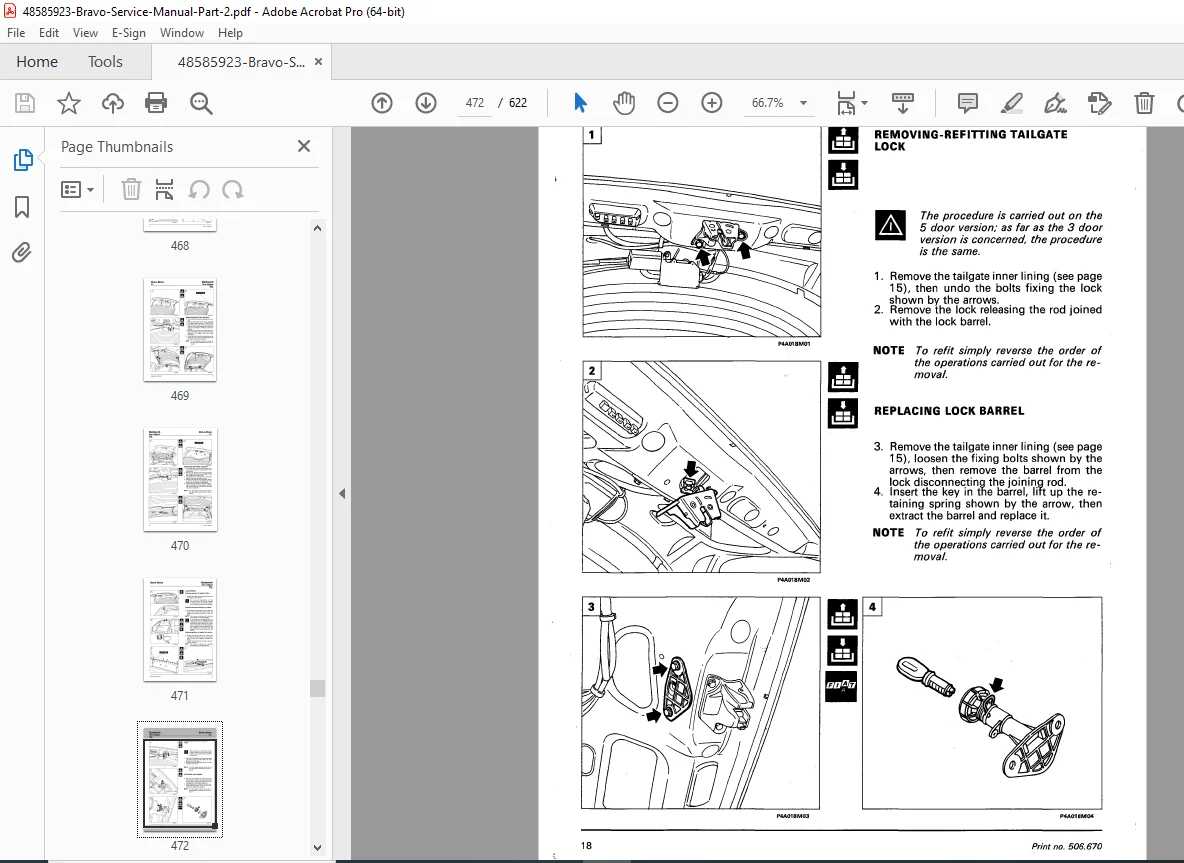Select the arrow selection tool
Screen dimensions: 1184x863
click(x=580, y=103)
